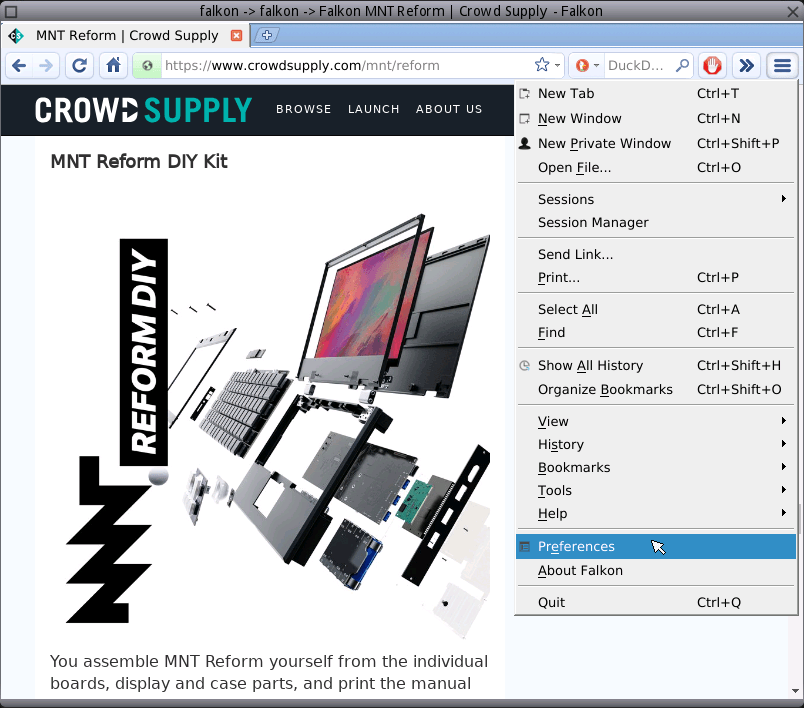Open a new tab with plus button
Image resolution: width=804 pixels, height=708 pixels.
(x=267, y=35)
